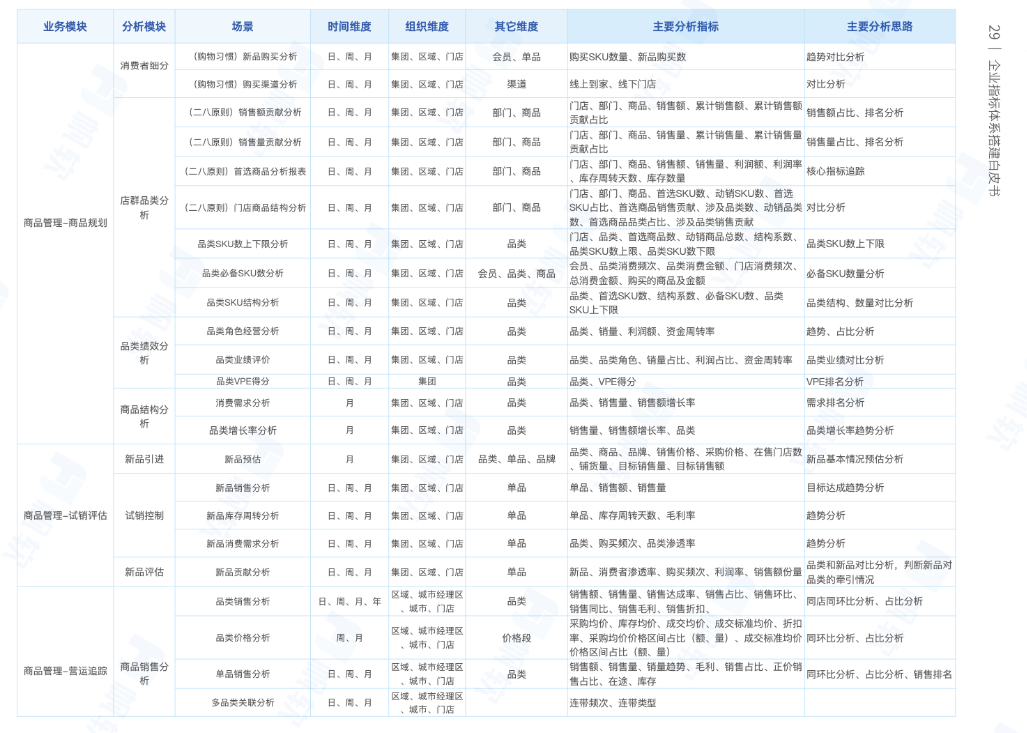The width and height of the screenshot is (1027, 733).
Task: Click the 日、周、月、年 time cell
Action: coord(350,602)
